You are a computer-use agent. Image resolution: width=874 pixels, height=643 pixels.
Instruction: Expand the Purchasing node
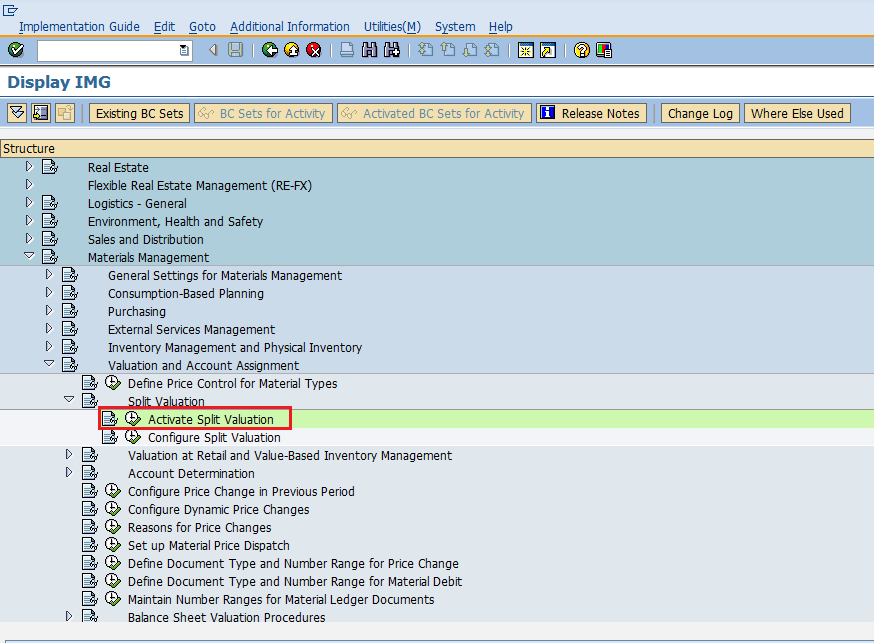pyautogui.click(x=49, y=310)
